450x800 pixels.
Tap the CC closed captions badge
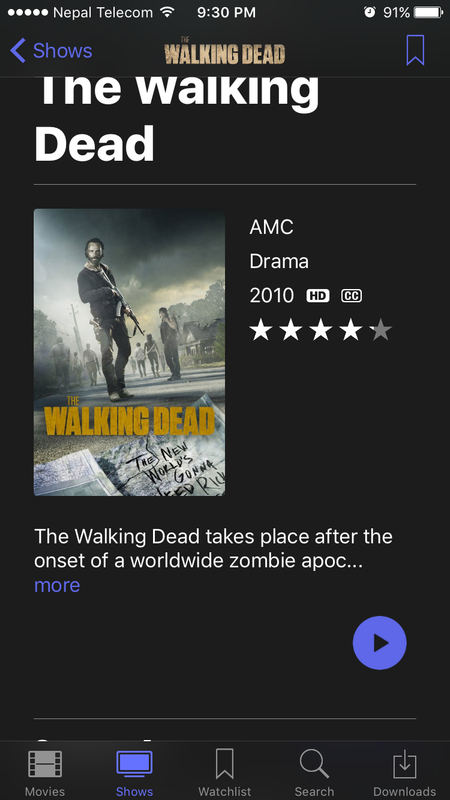(351, 296)
